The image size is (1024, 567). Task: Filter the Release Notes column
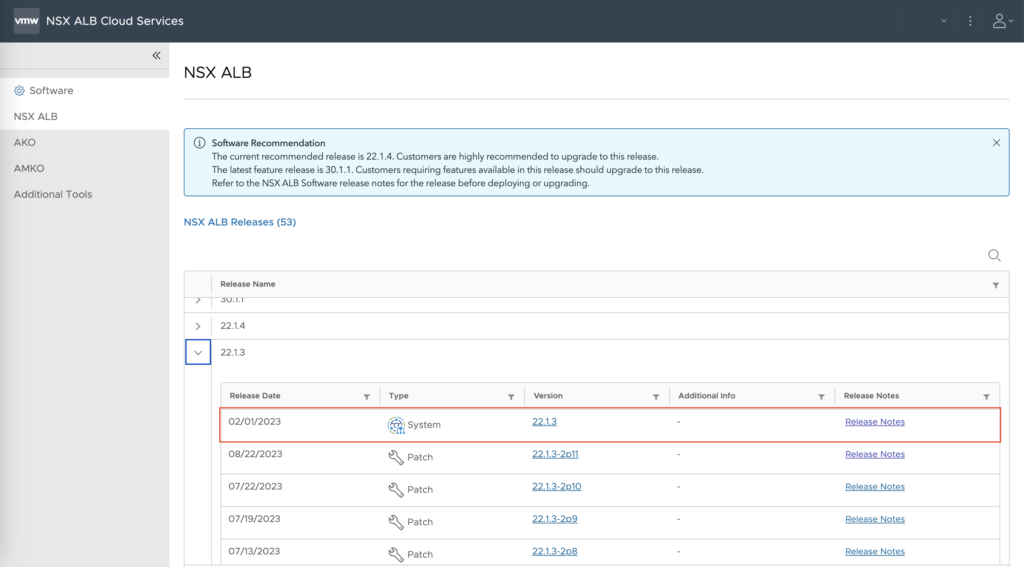coord(986,397)
